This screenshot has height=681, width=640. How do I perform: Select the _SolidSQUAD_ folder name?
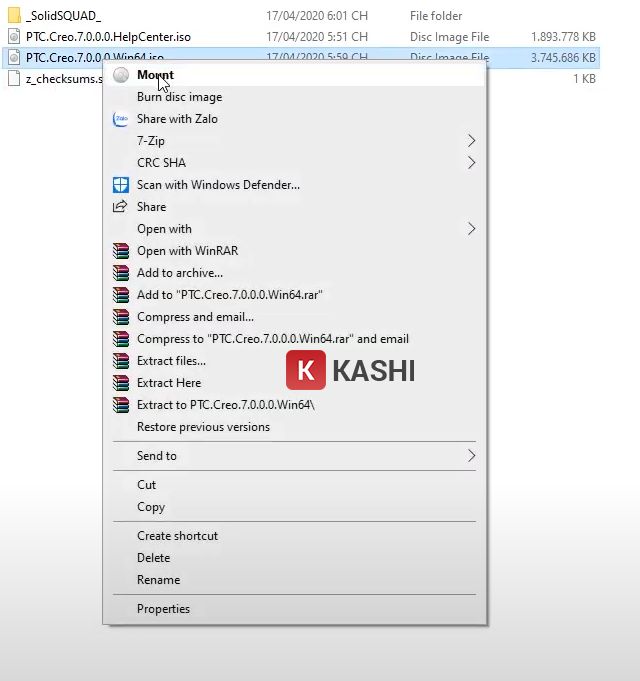click(x=63, y=16)
